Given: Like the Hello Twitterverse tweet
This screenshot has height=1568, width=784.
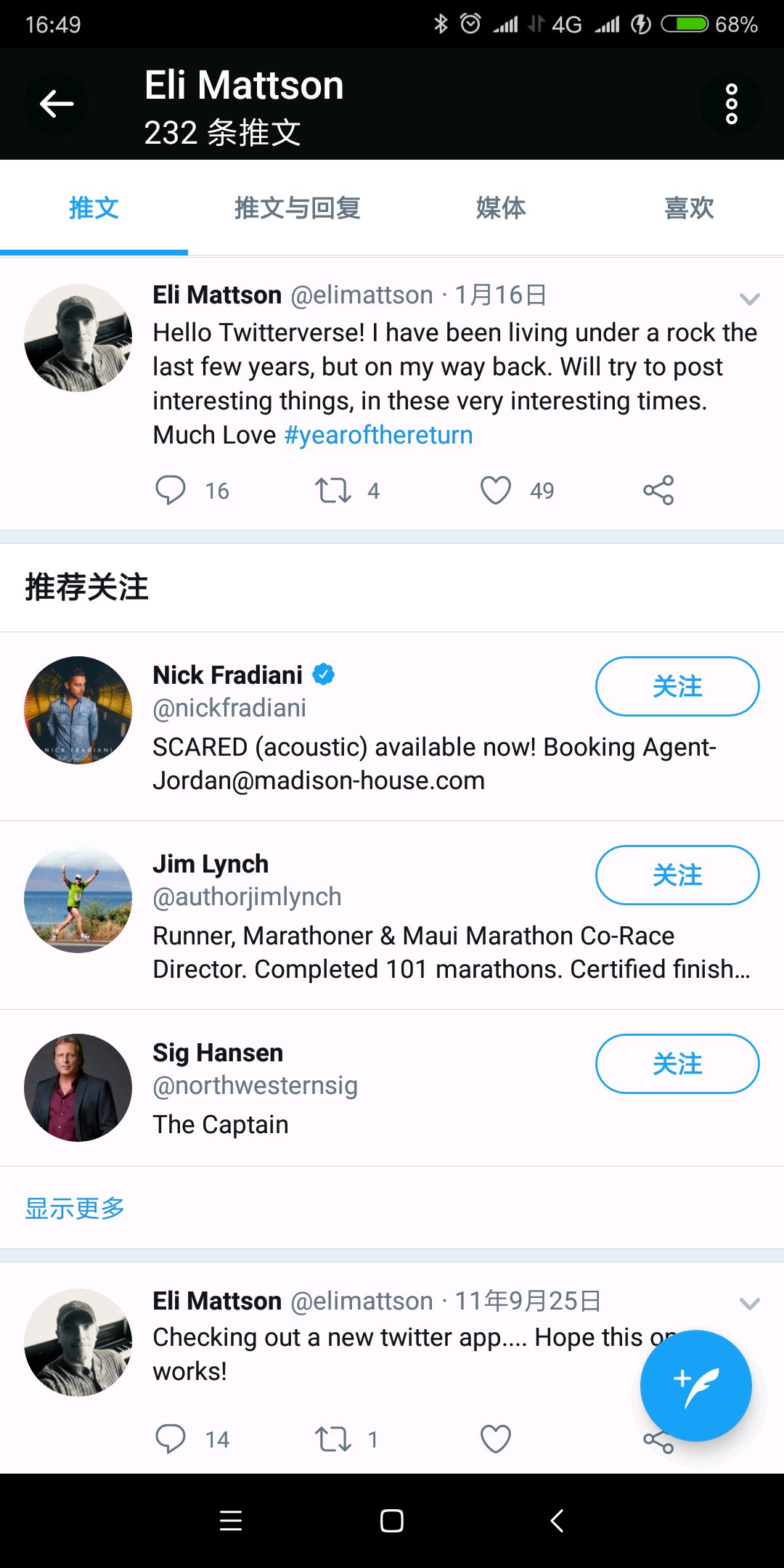Looking at the screenshot, I should (x=496, y=490).
